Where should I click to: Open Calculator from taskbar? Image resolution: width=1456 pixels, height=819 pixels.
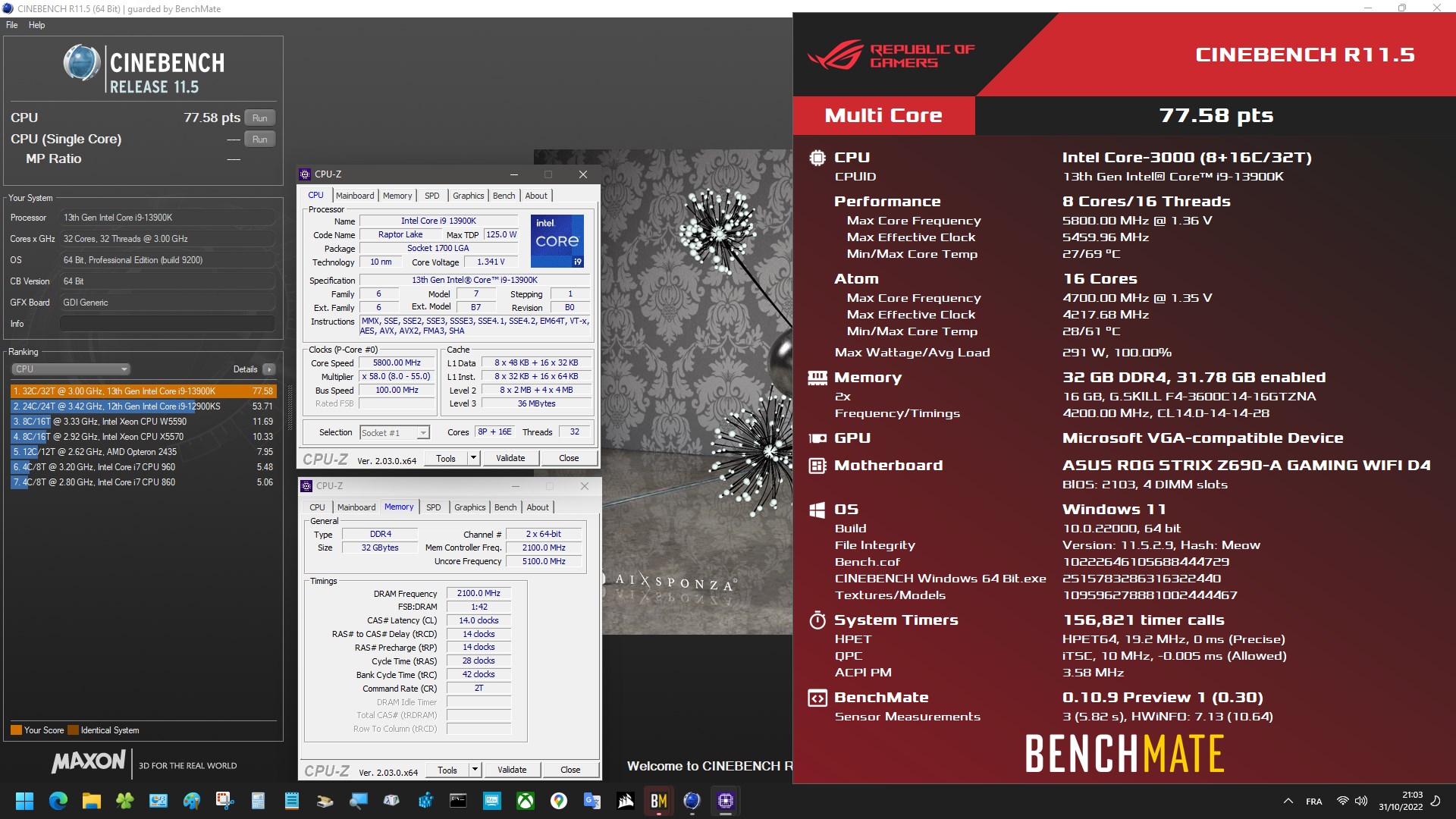pyautogui.click(x=258, y=801)
